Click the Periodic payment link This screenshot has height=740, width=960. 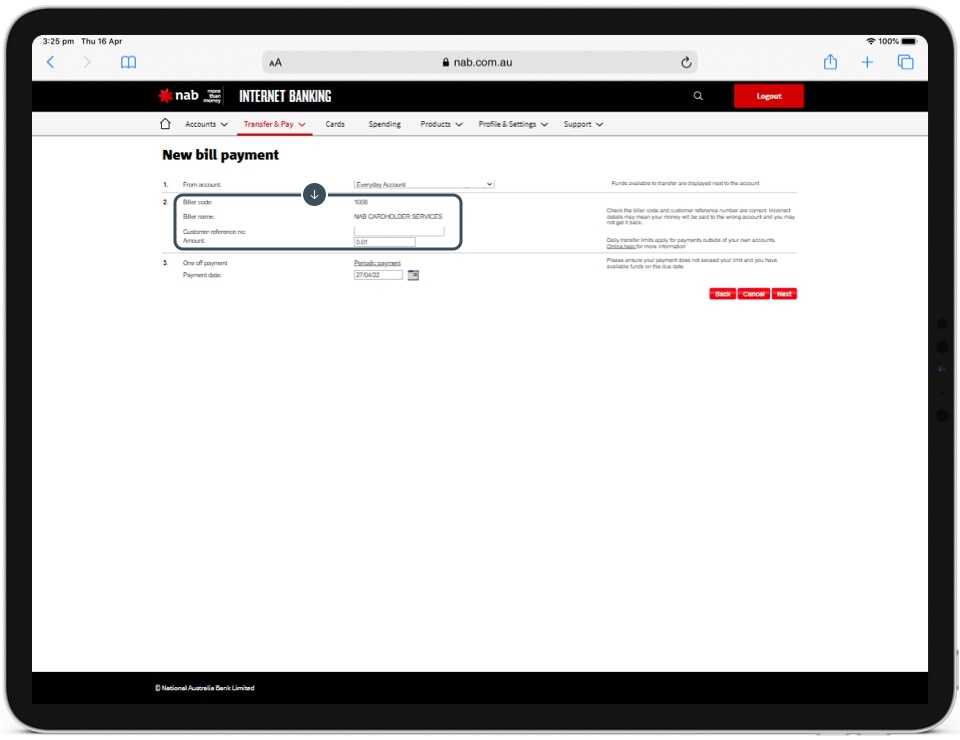pos(377,263)
